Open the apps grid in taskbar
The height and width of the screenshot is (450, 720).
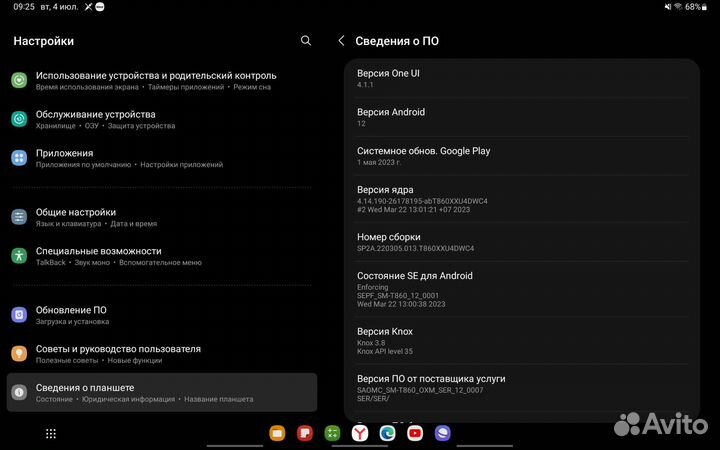(51, 433)
